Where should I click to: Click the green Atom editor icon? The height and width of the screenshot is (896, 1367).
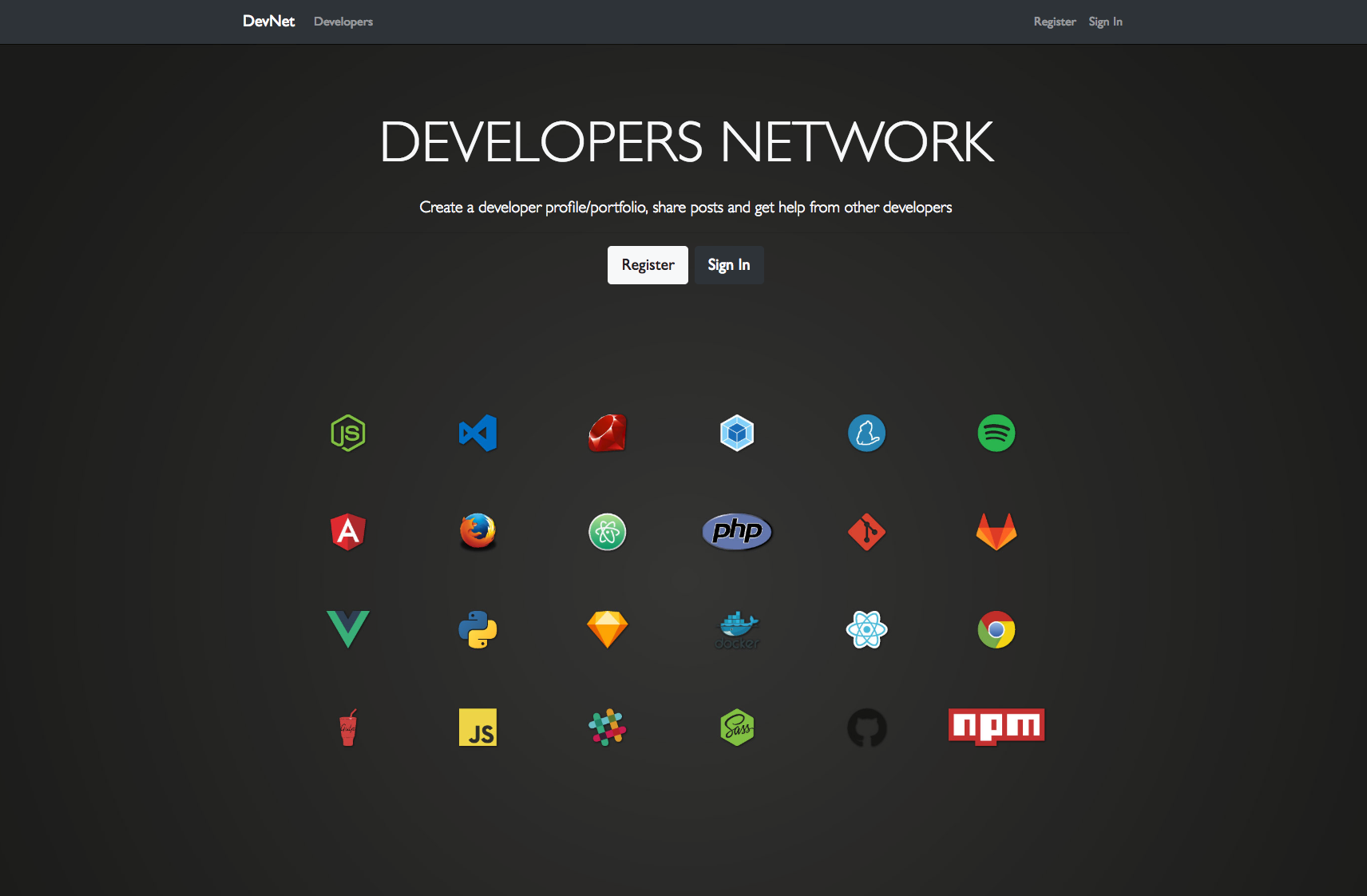[608, 532]
